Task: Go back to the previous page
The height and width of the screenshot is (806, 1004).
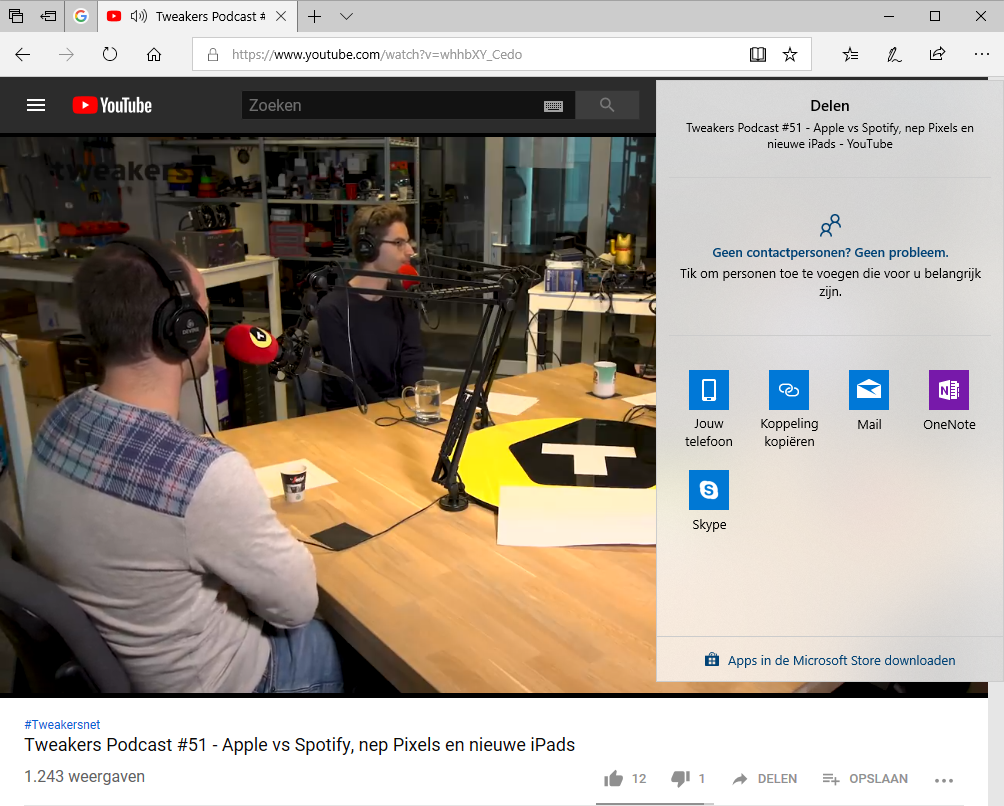Action: (22, 54)
